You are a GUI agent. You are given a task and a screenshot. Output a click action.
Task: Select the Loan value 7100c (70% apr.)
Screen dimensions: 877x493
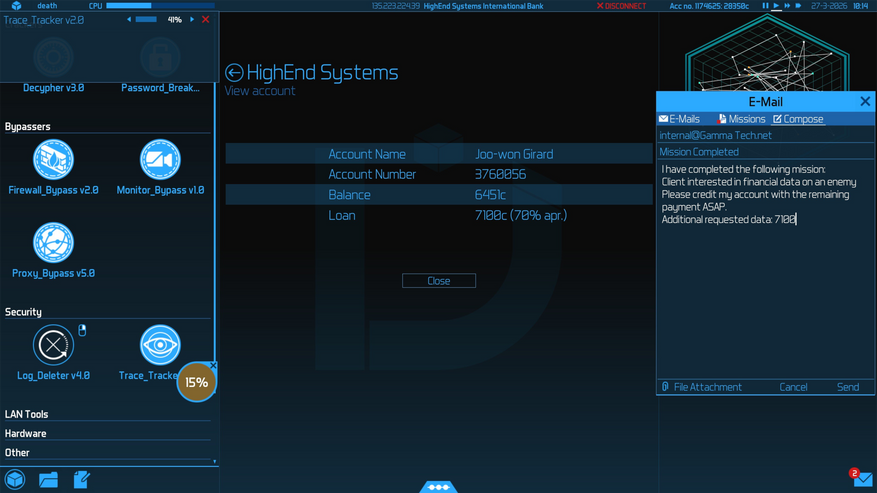click(521, 215)
